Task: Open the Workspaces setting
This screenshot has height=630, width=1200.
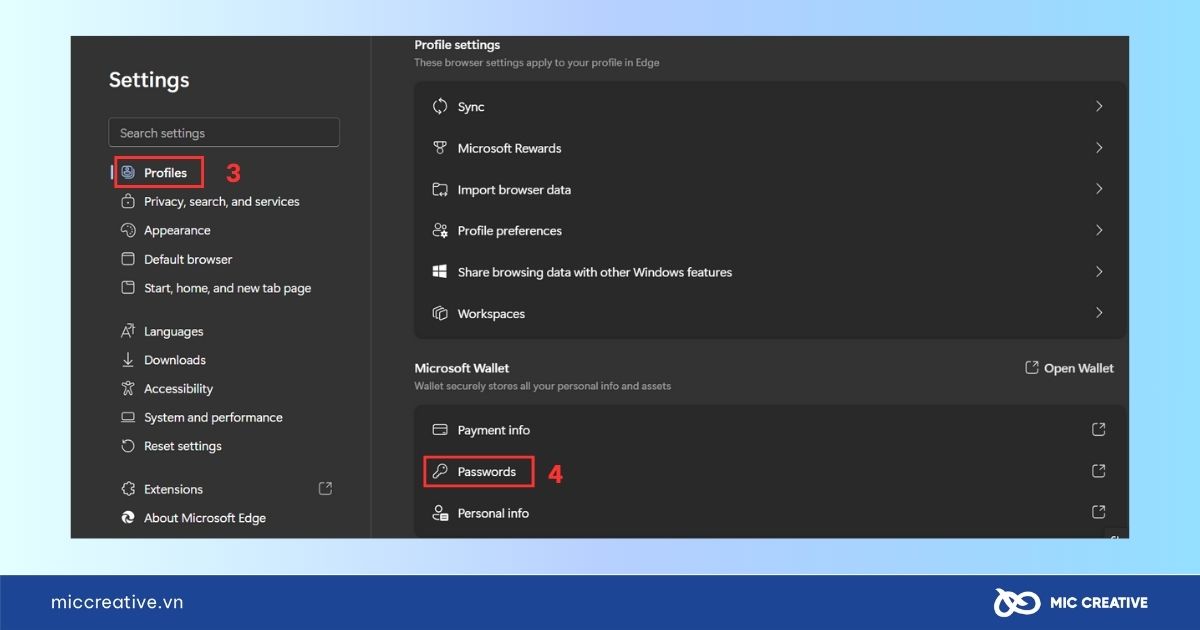Action: (770, 313)
